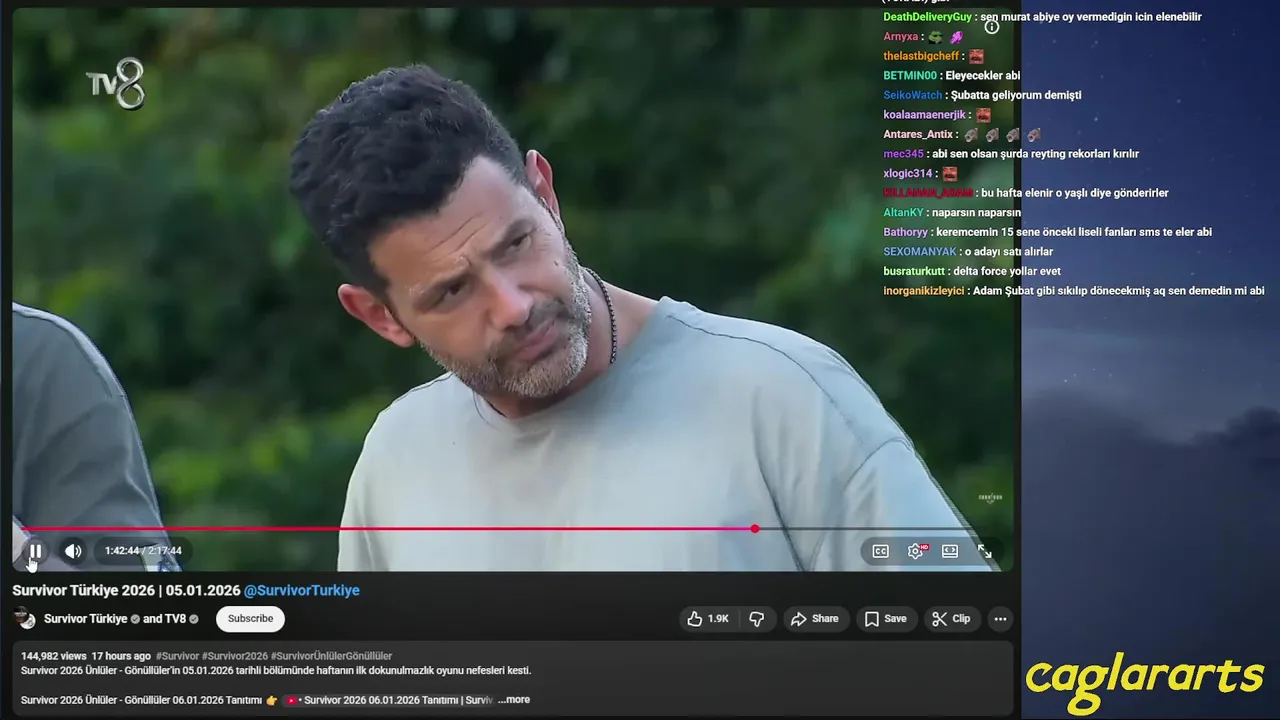Image resolution: width=1280 pixels, height=720 pixels.
Task: Click chat user busraturkutt
Action: [914, 271]
